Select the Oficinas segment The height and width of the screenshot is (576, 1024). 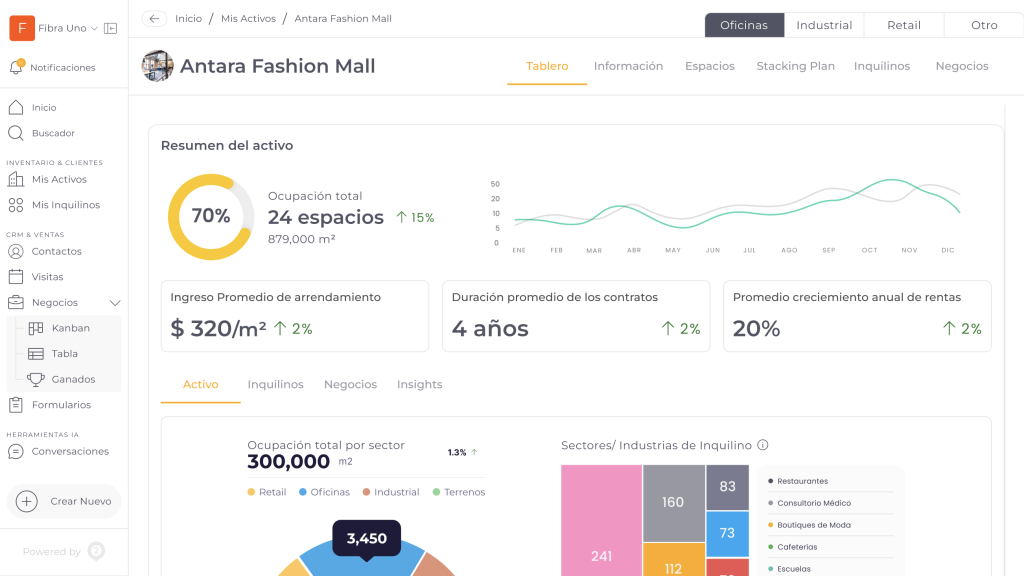pos(744,25)
